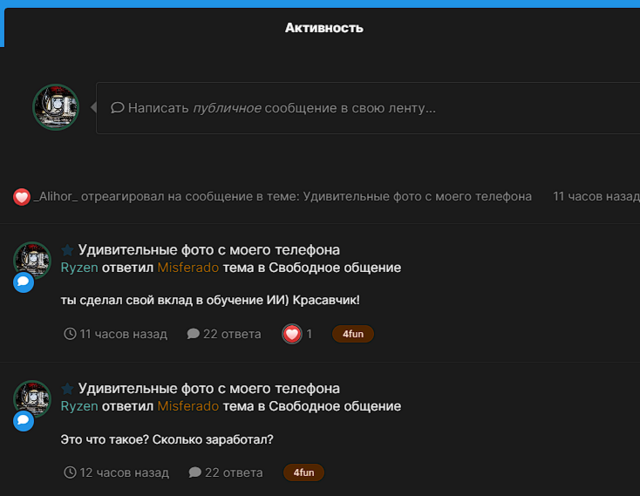The image size is (640, 496).
Task: Open the profile avatar beside the message field
Action: pos(56,108)
